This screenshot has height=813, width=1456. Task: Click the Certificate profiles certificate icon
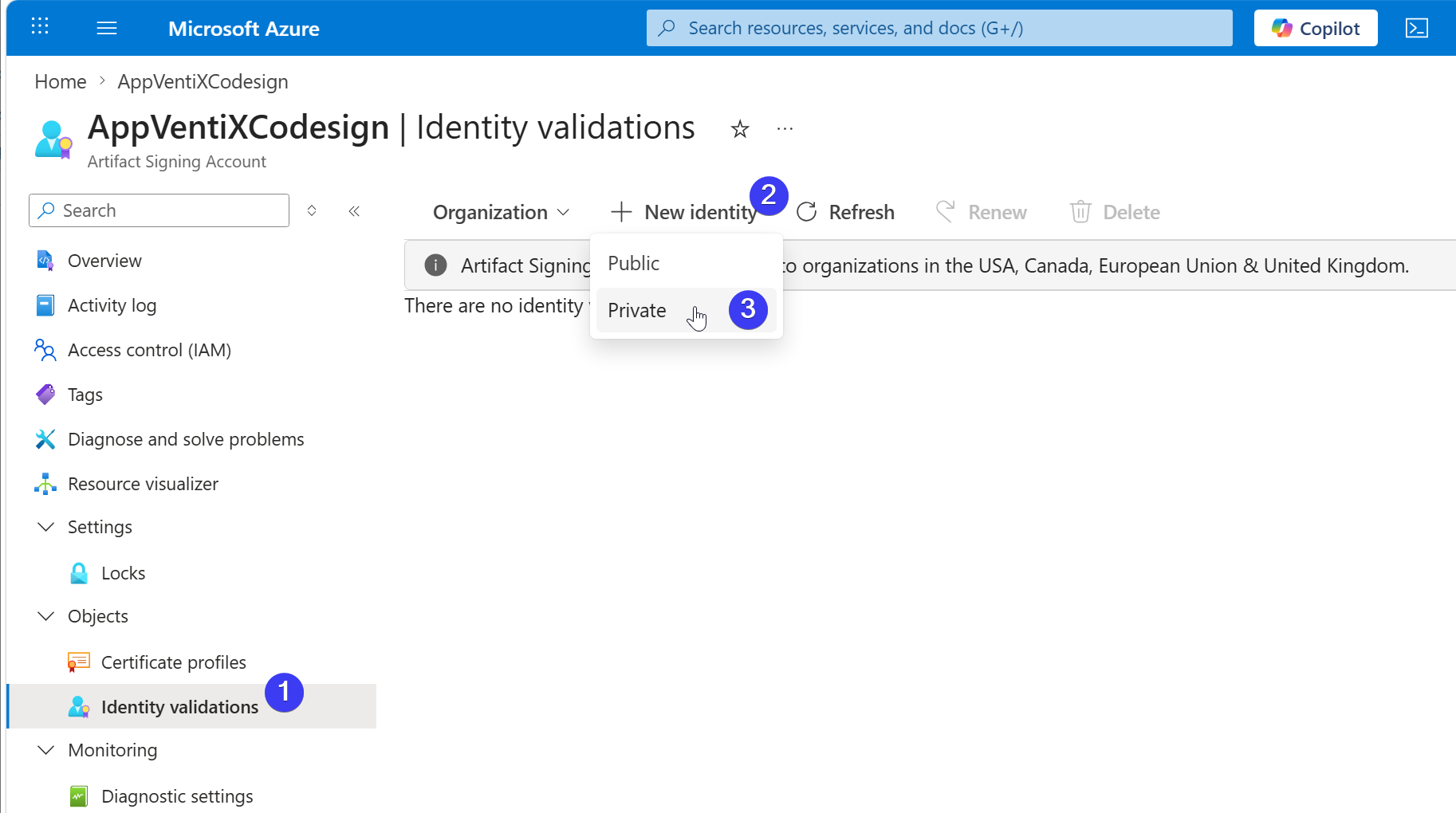(79, 662)
